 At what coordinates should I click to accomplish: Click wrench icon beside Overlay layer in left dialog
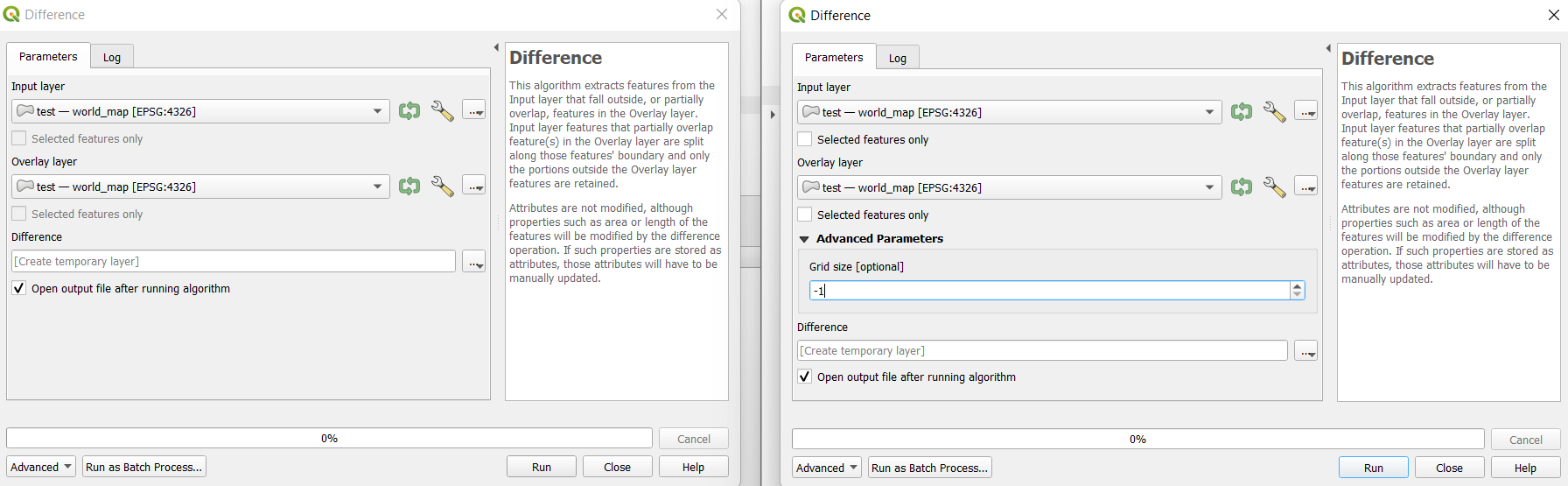coord(442,187)
